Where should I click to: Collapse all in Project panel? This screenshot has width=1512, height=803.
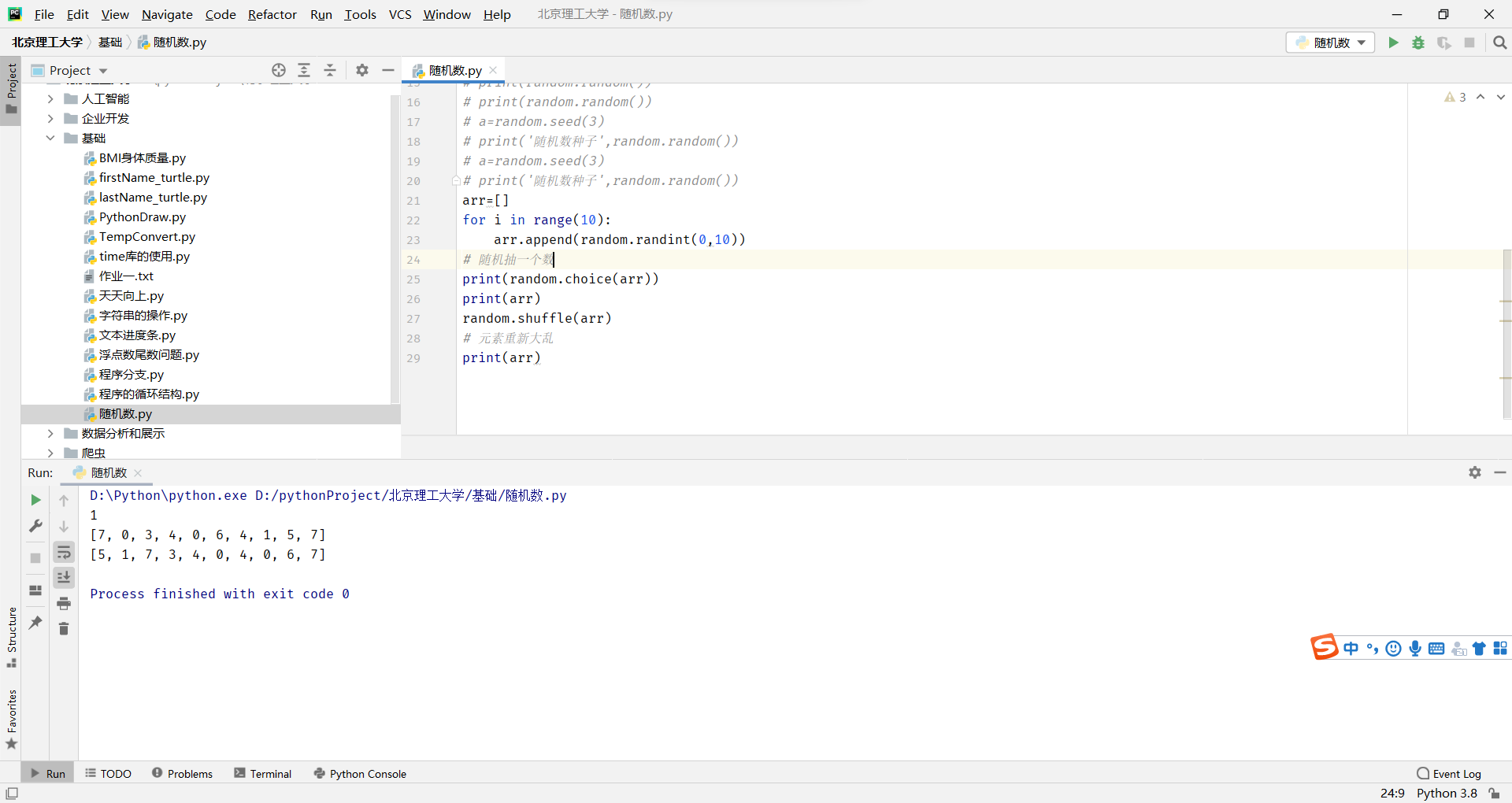click(330, 70)
